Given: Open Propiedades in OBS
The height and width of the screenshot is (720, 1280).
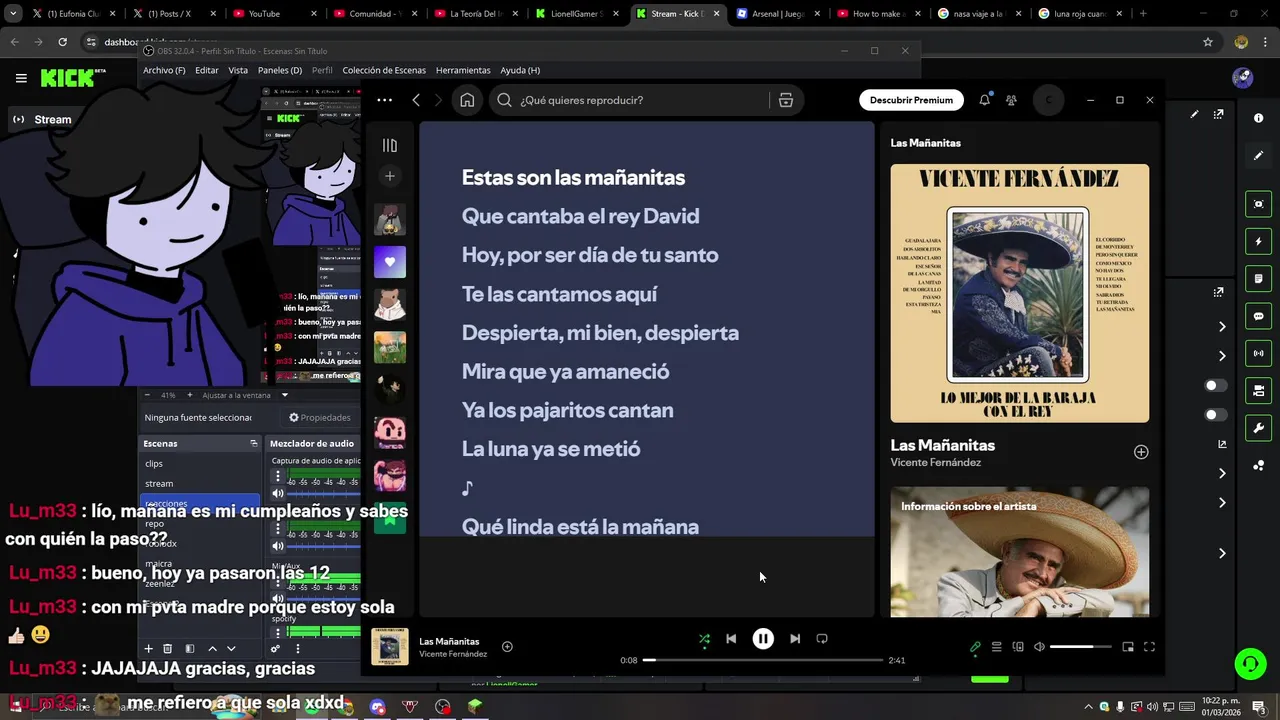Looking at the screenshot, I should coord(320,417).
